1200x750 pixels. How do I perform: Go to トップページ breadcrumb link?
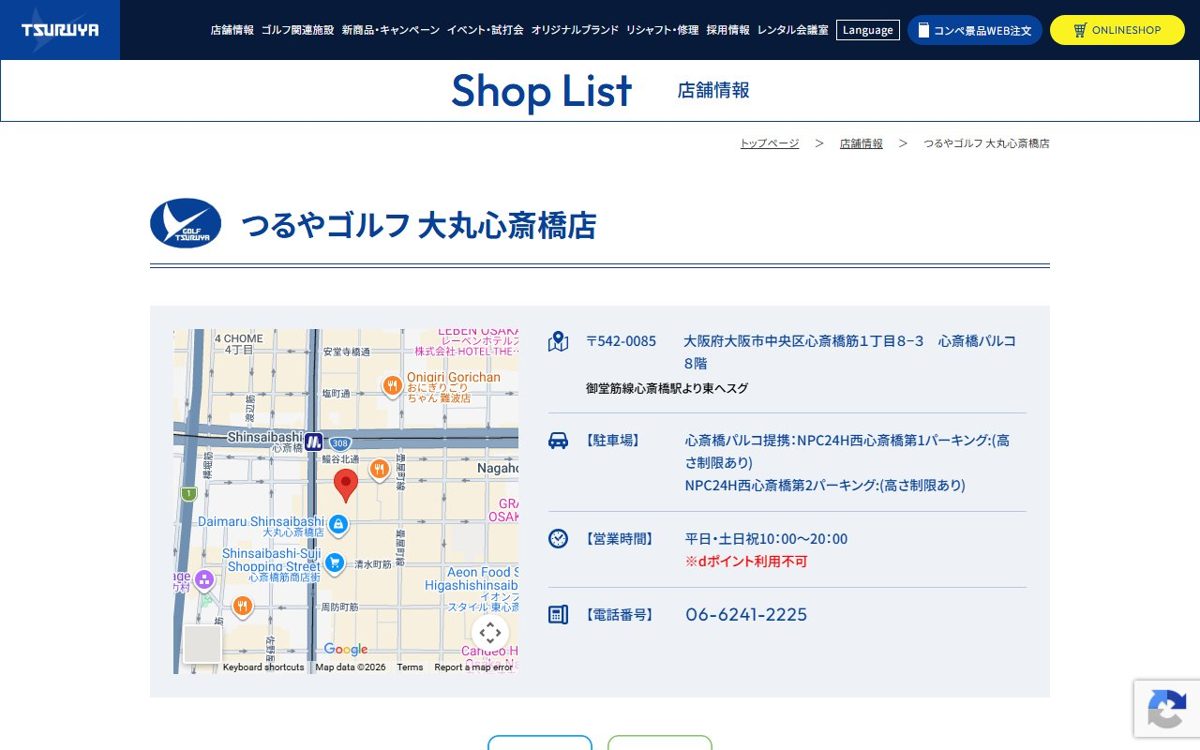point(769,143)
